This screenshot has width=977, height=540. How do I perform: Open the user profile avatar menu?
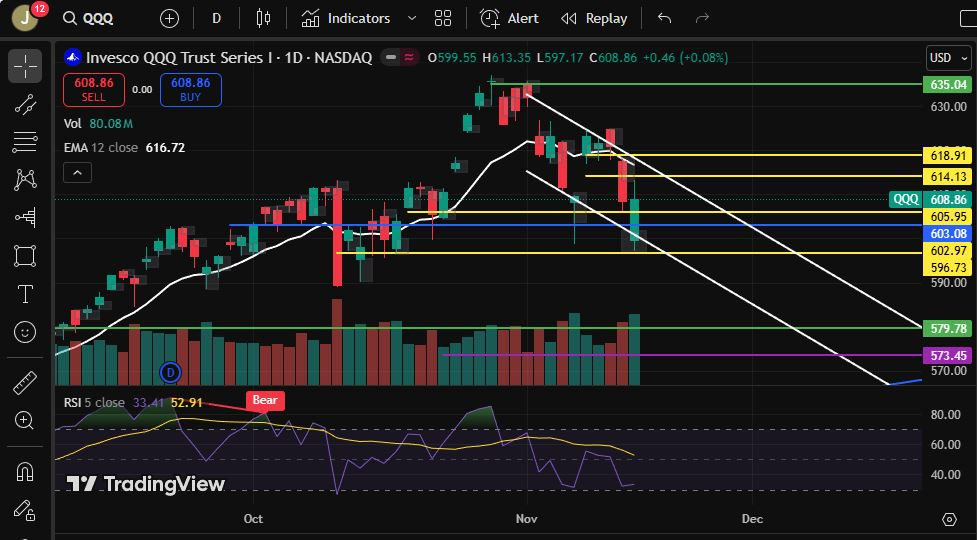pyautogui.click(x=25, y=17)
